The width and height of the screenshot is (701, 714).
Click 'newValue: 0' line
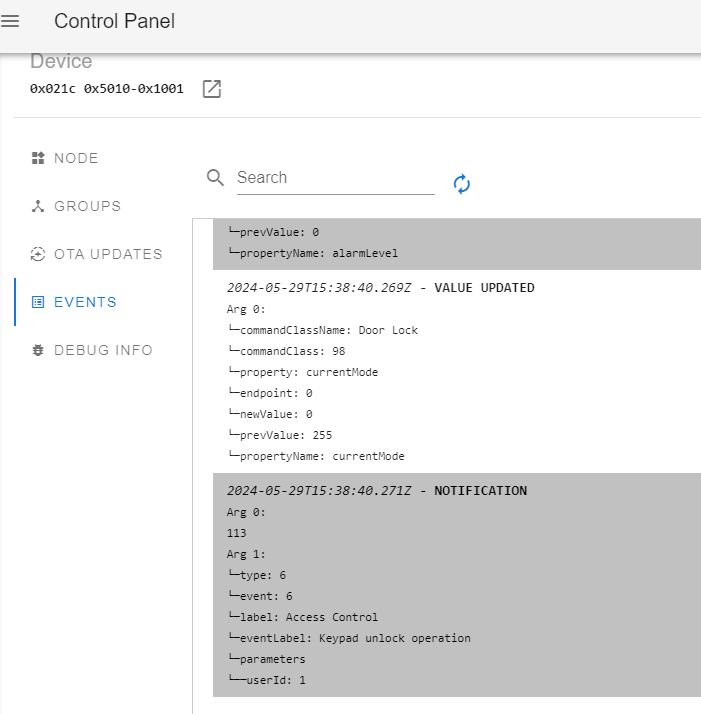click(270, 414)
